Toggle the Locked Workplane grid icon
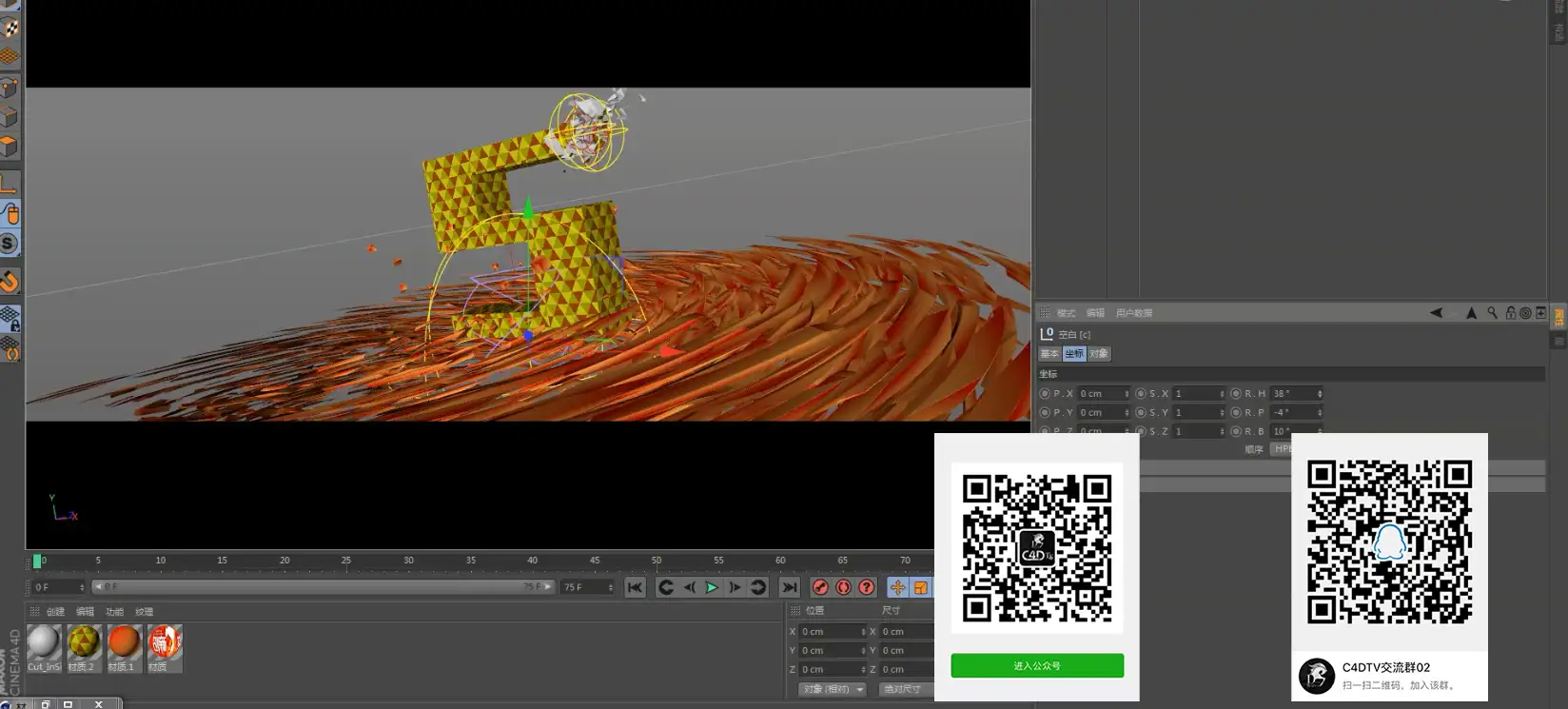The width and height of the screenshot is (1568, 709). click(x=10, y=318)
